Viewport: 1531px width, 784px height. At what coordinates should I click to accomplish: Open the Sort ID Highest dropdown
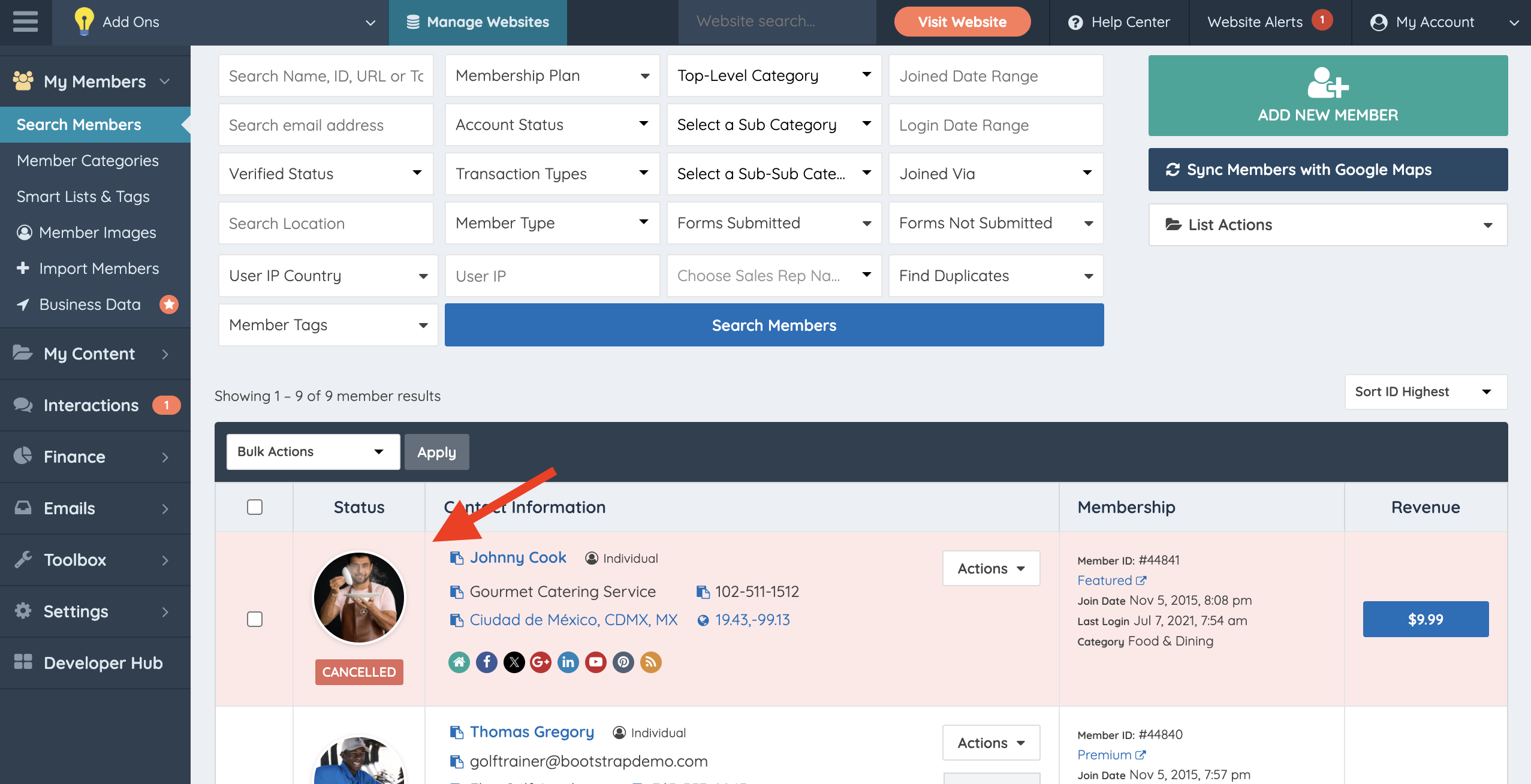1425,392
